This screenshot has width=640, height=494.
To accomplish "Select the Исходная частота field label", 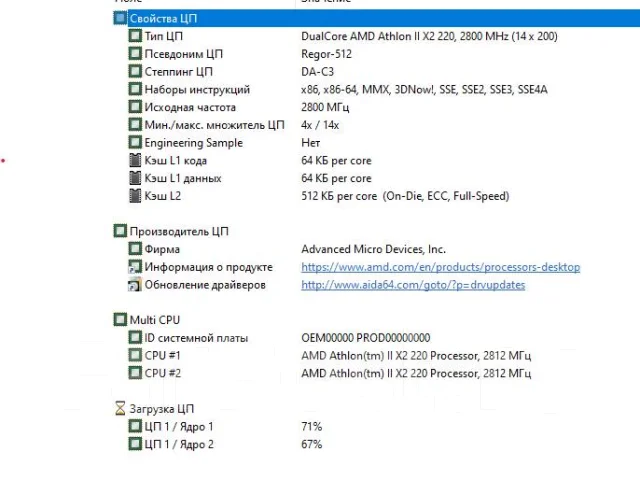I will tap(190, 107).
